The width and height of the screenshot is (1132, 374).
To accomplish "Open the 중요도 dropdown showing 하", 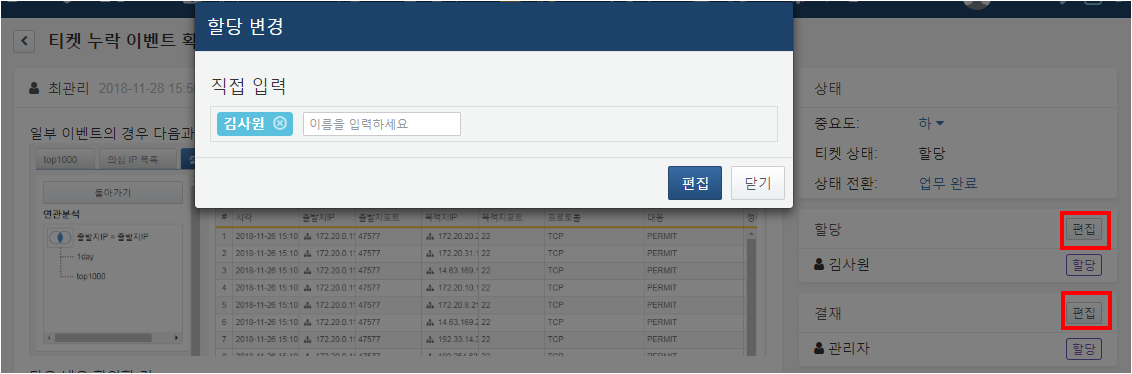I will (931, 123).
